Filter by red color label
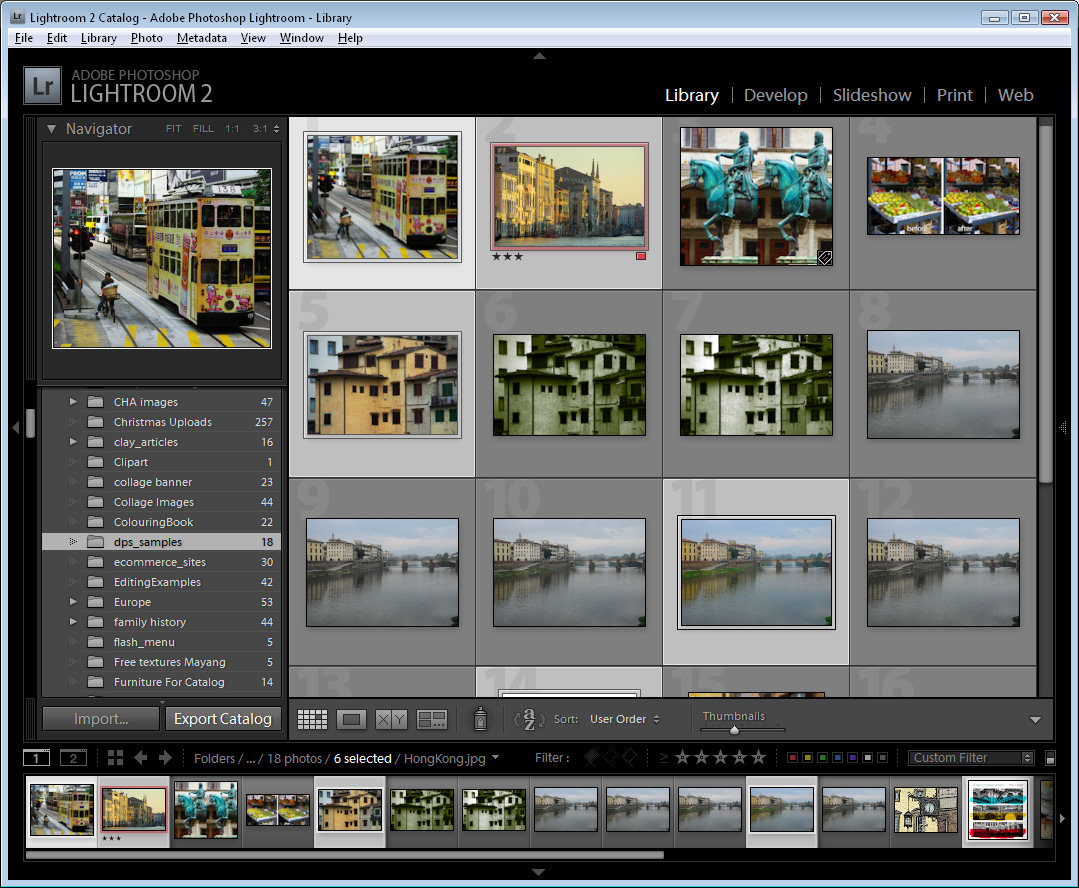 793,757
